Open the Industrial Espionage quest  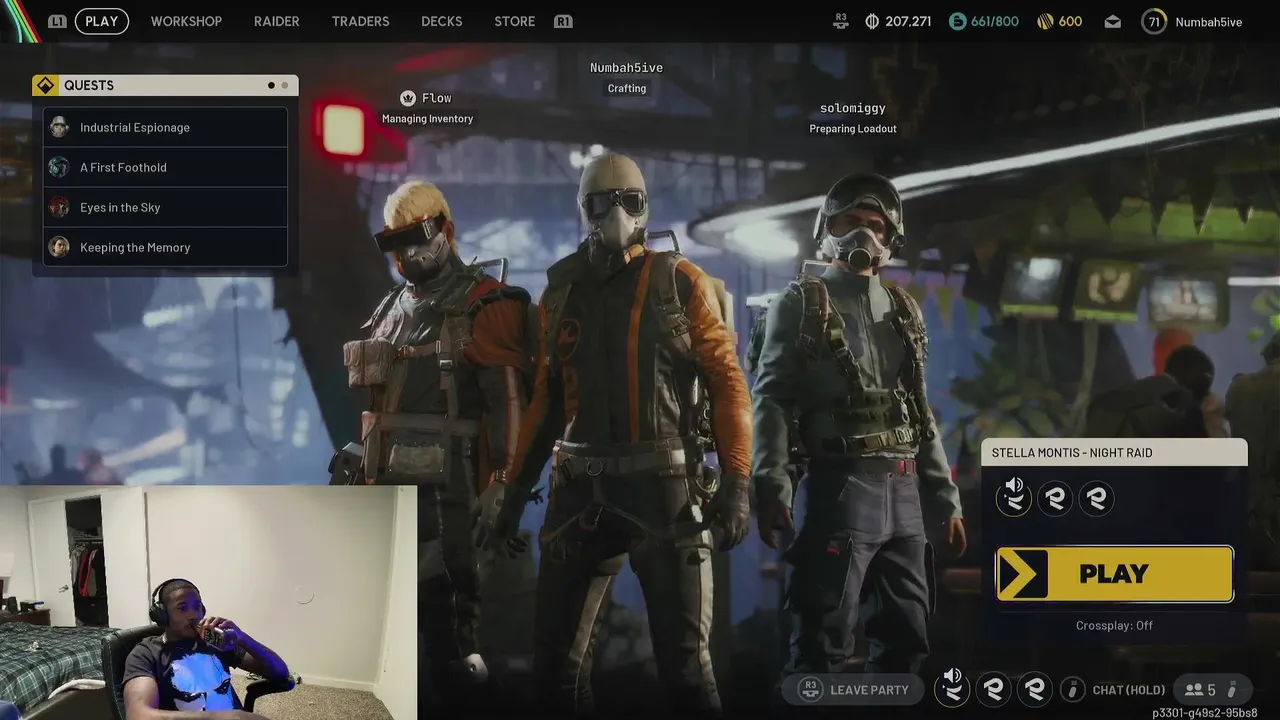(166, 127)
